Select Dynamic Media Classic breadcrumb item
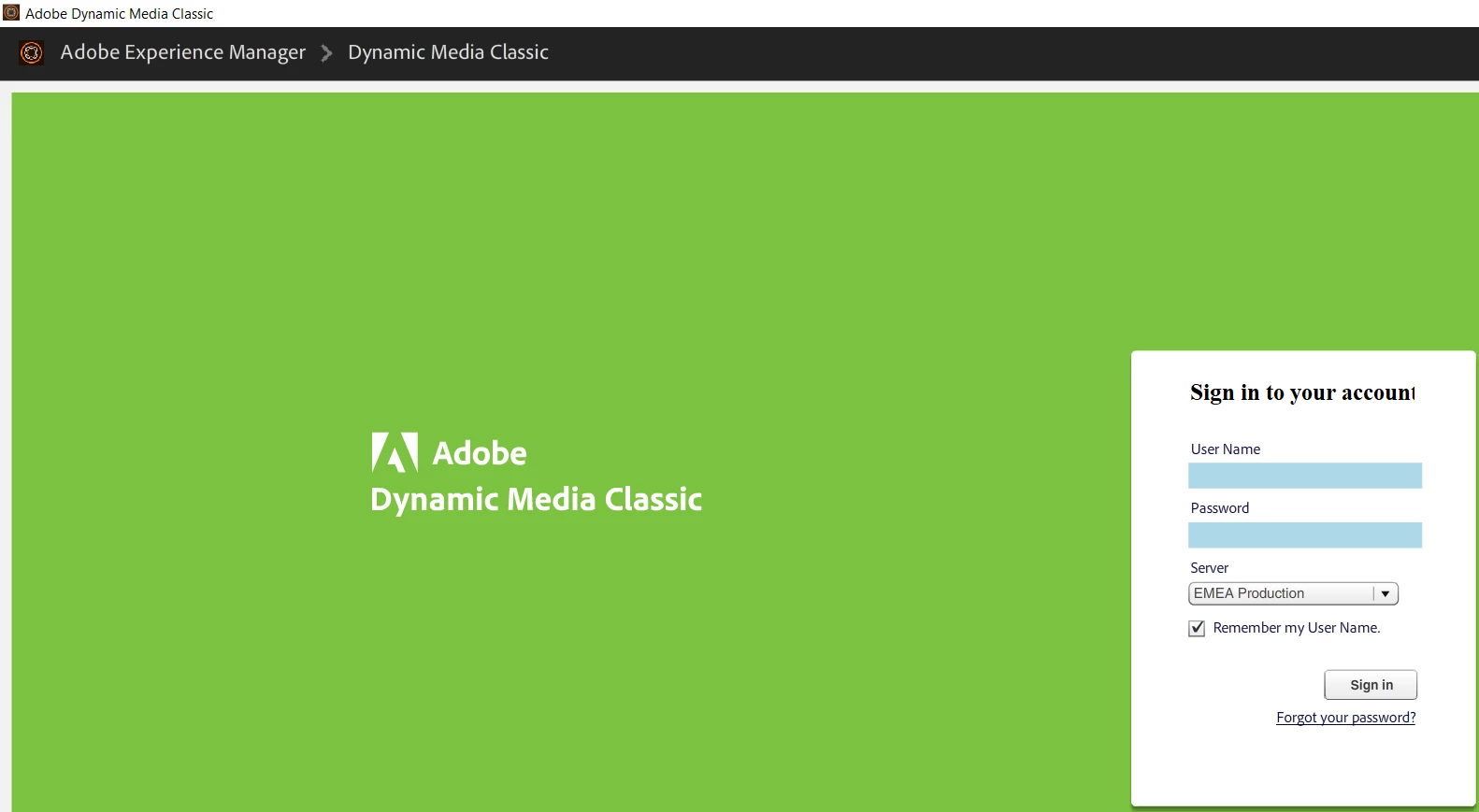 [448, 52]
